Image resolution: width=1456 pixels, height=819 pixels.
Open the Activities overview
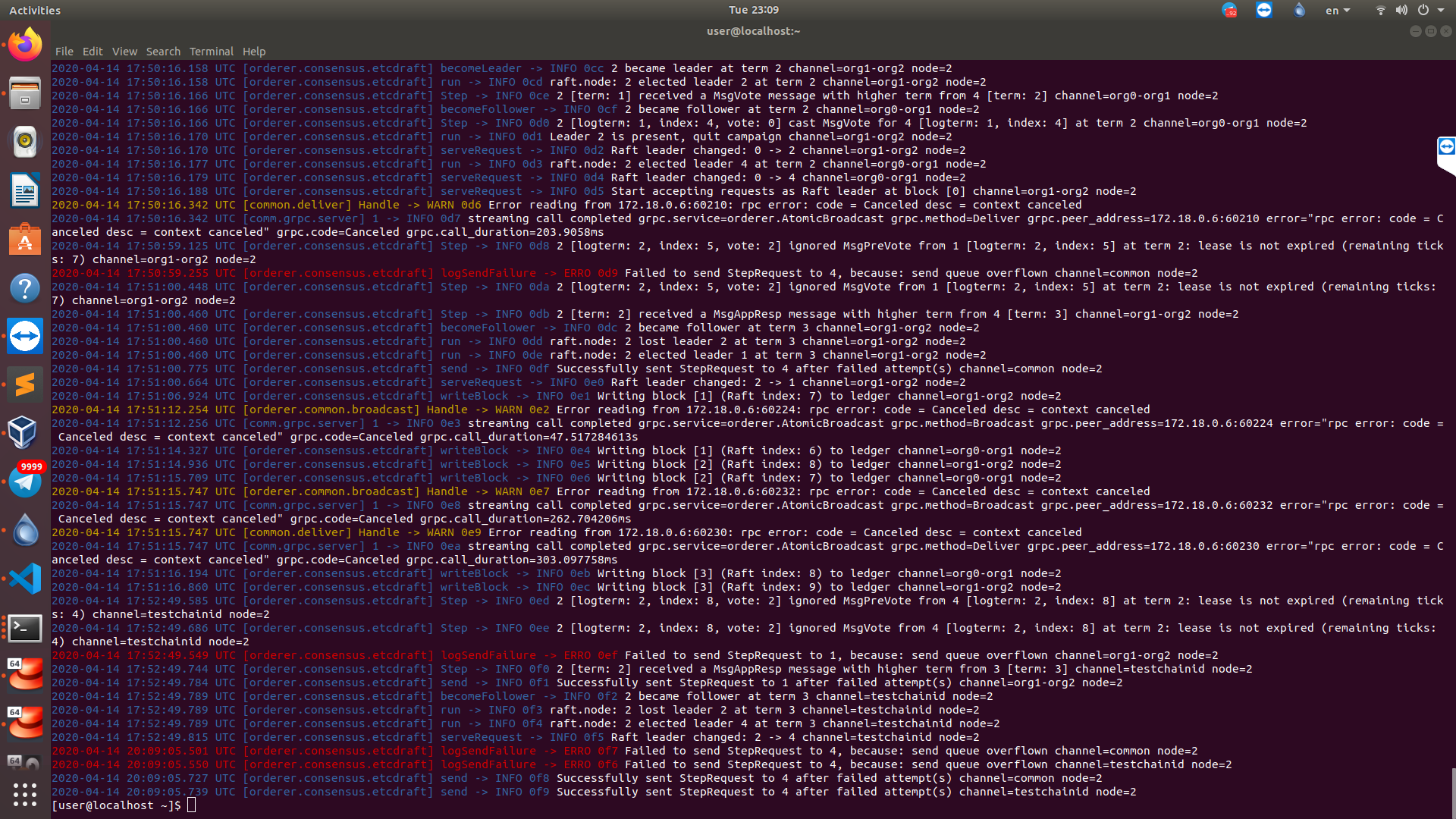(x=35, y=10)
